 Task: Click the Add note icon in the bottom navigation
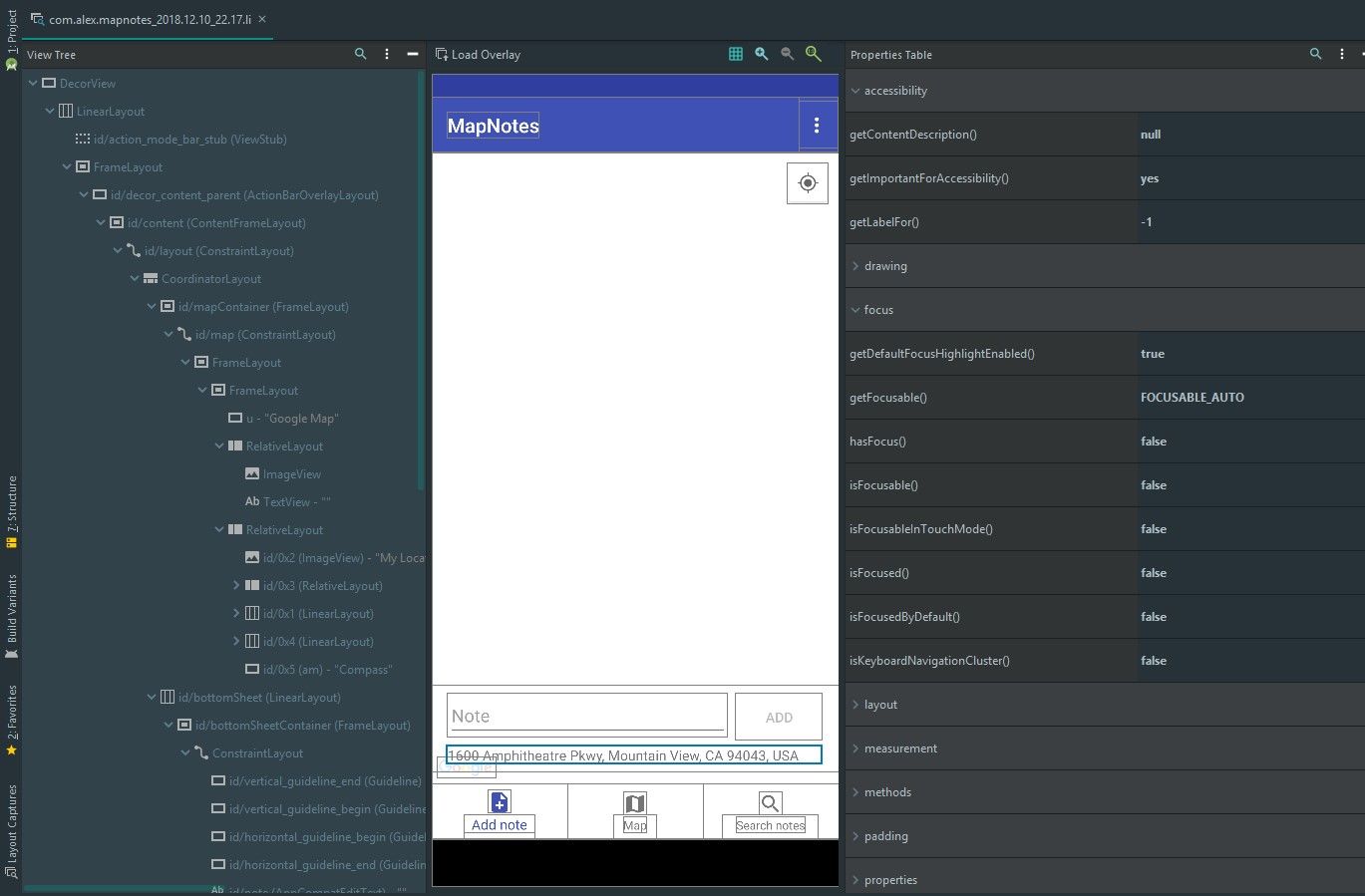click(500, 802)
